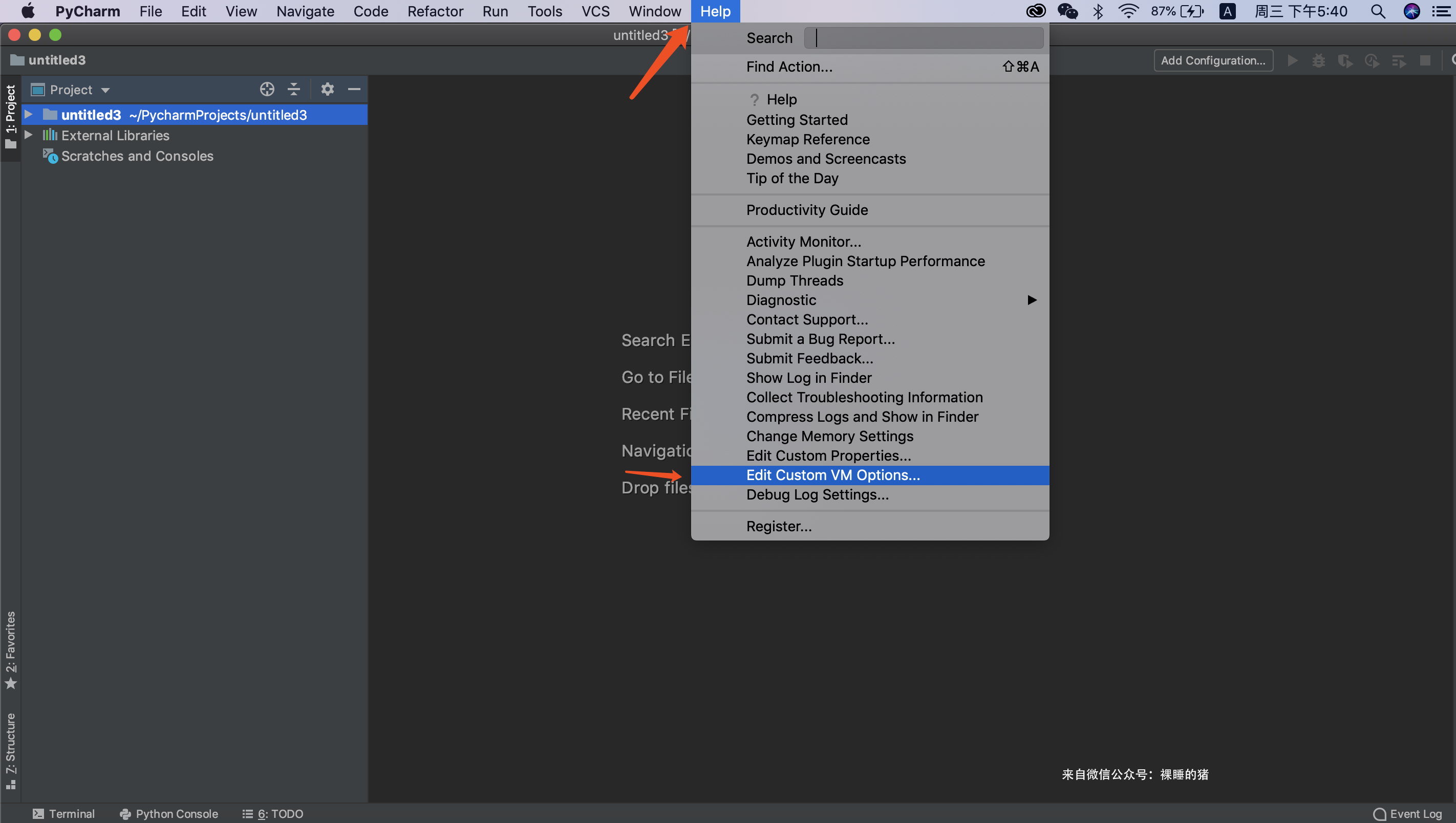Click the Profile icon in toolbar
The image size is (1456, 823).
point(1373,60)
